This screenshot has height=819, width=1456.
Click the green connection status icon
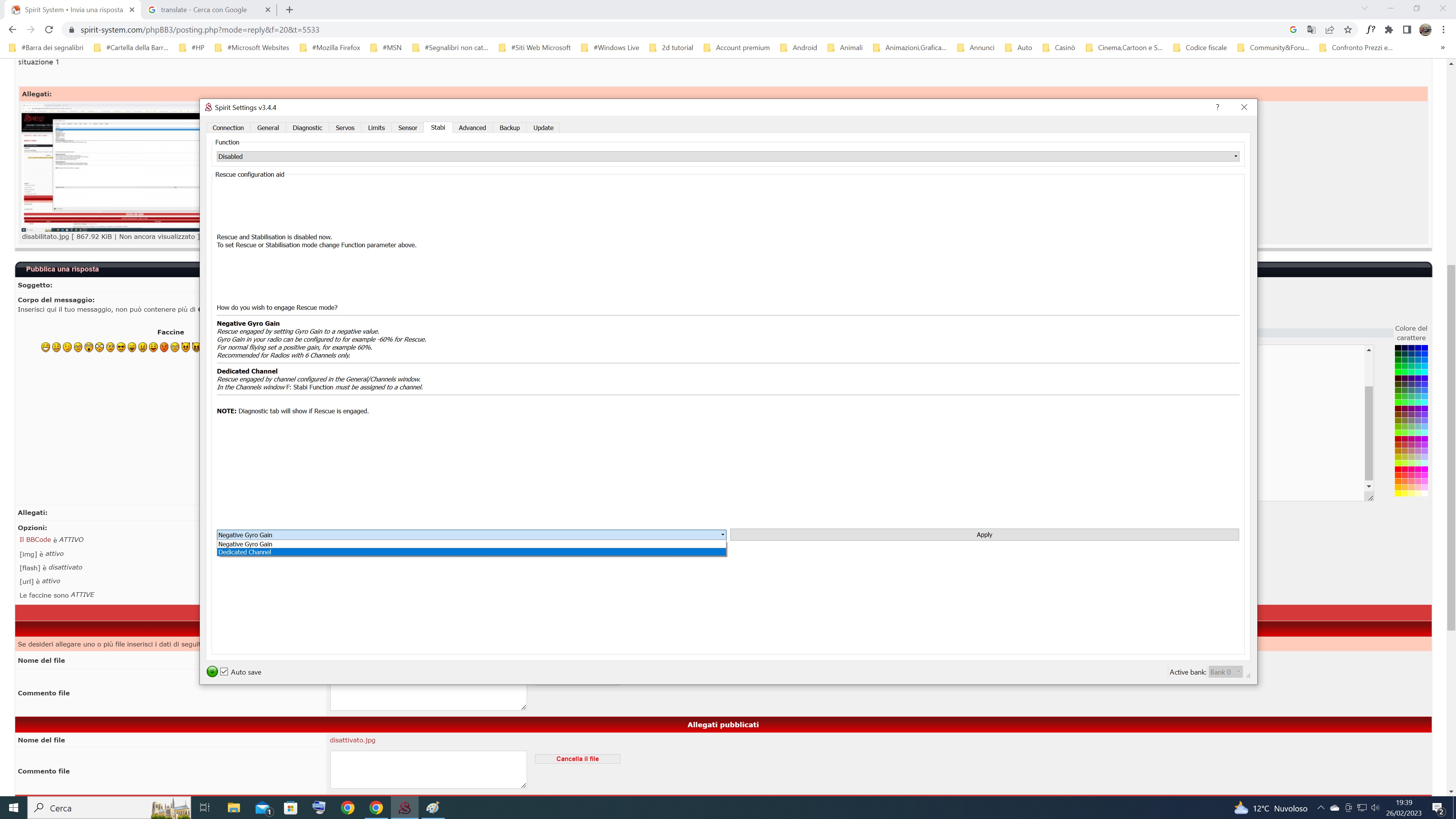[212, 672]
